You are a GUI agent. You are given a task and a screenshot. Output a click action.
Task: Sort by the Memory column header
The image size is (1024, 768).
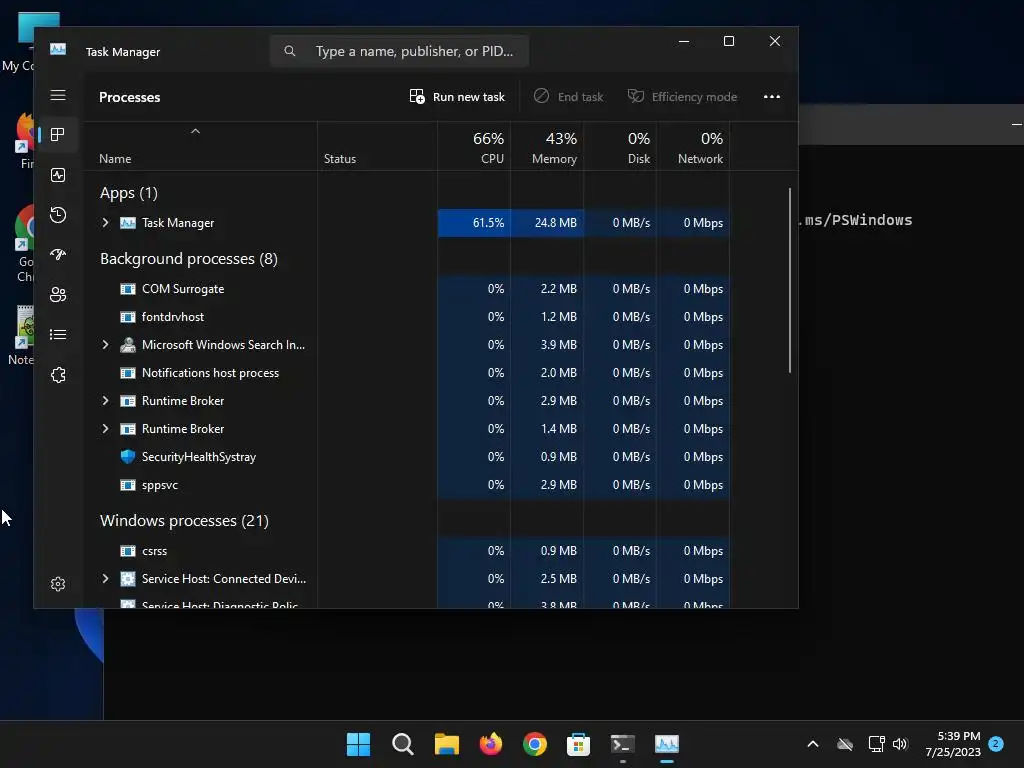point(547,147)
